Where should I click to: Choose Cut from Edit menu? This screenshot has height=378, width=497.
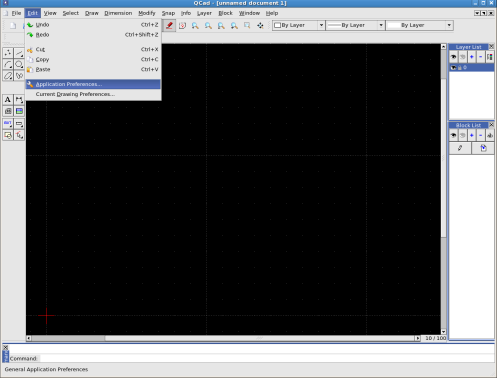(93, 49)
